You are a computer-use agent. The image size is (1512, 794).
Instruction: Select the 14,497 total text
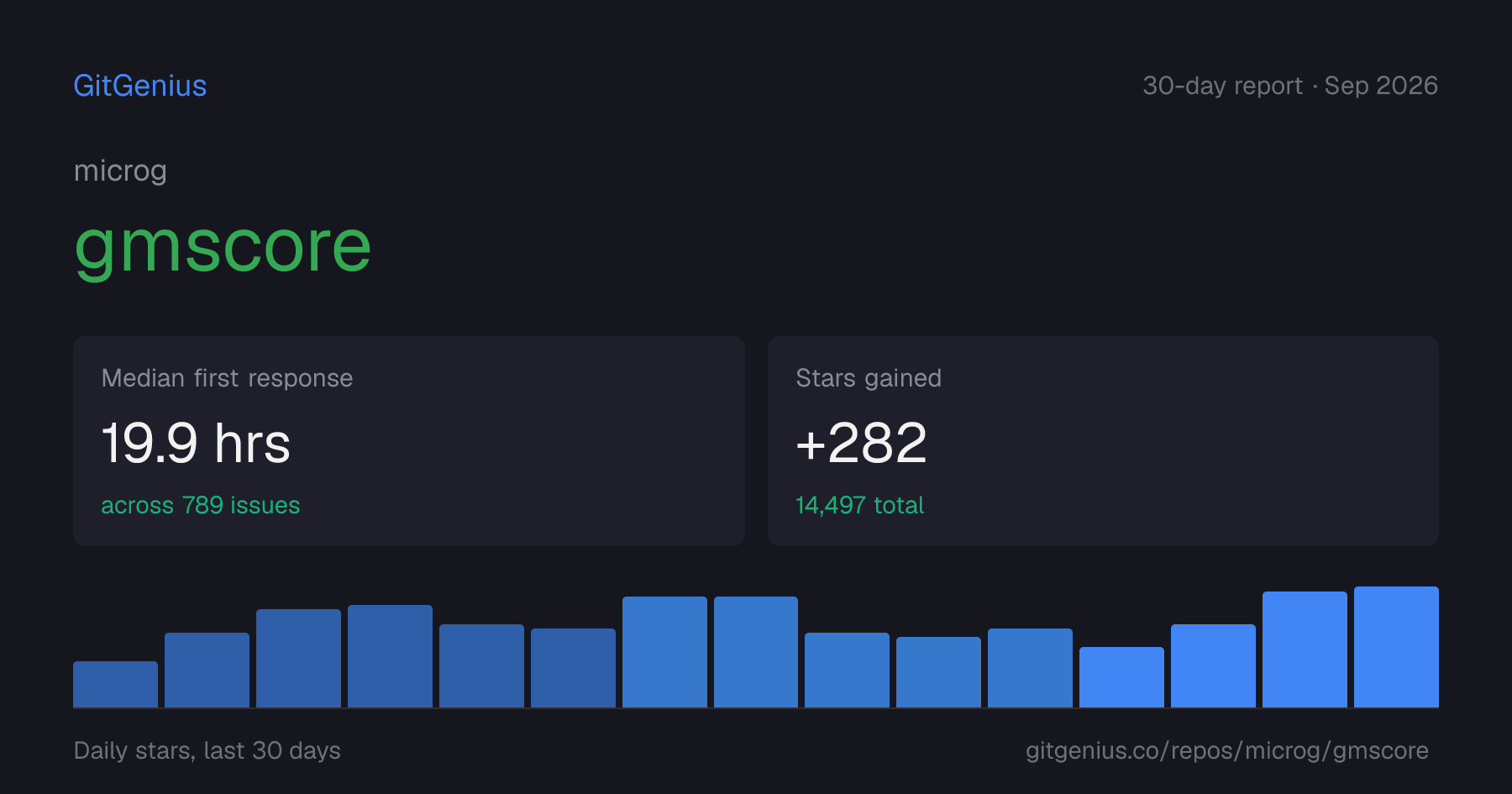tap(859, 505)
